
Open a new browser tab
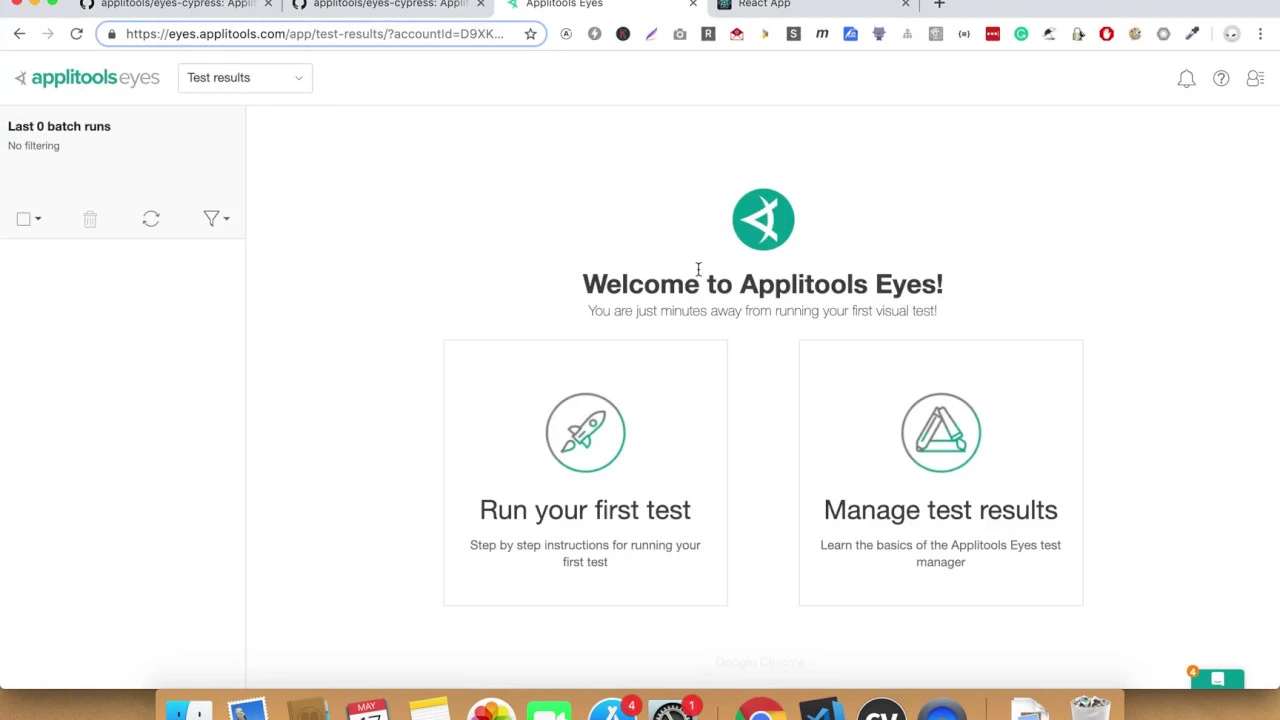click(x=939, y=4)
